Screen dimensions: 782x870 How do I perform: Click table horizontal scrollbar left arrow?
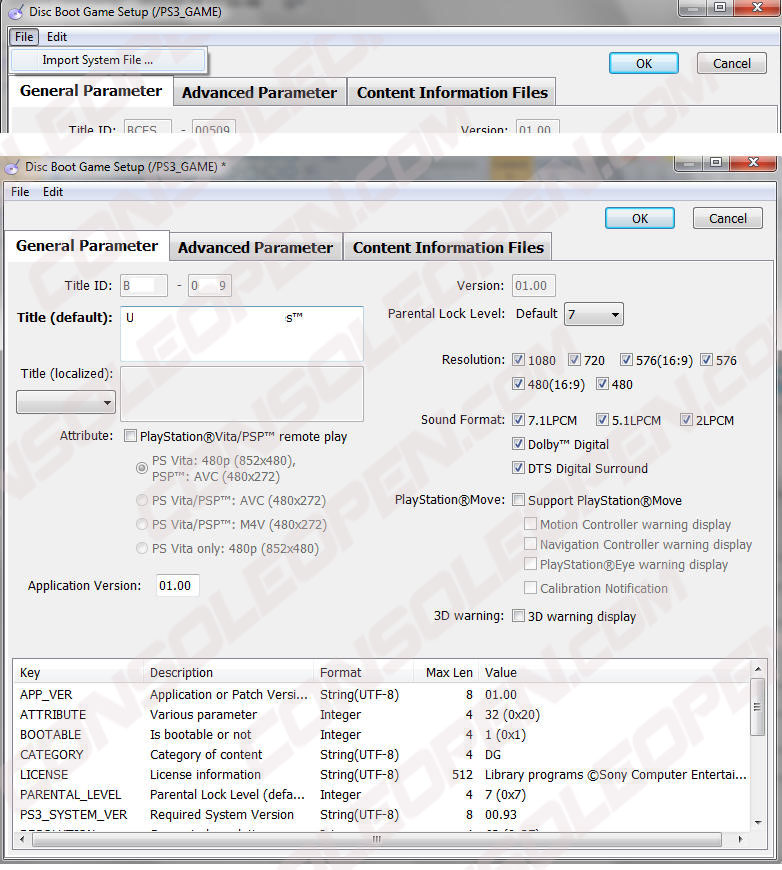coord(22,839)
